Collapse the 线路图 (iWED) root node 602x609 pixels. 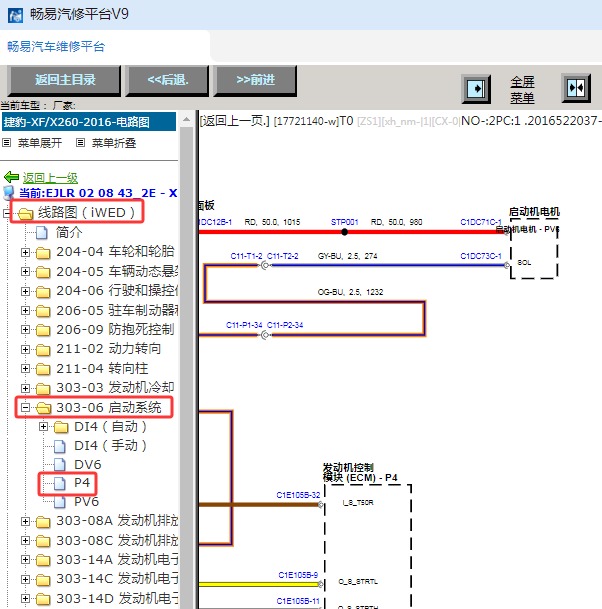(x=6, y=213)
